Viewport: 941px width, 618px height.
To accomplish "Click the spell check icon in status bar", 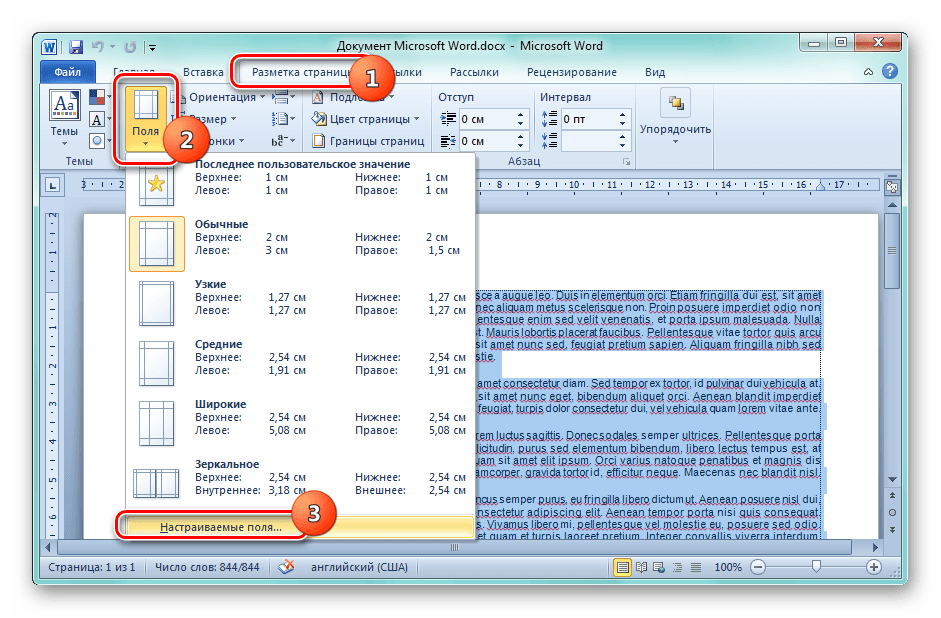I will 286,567.
